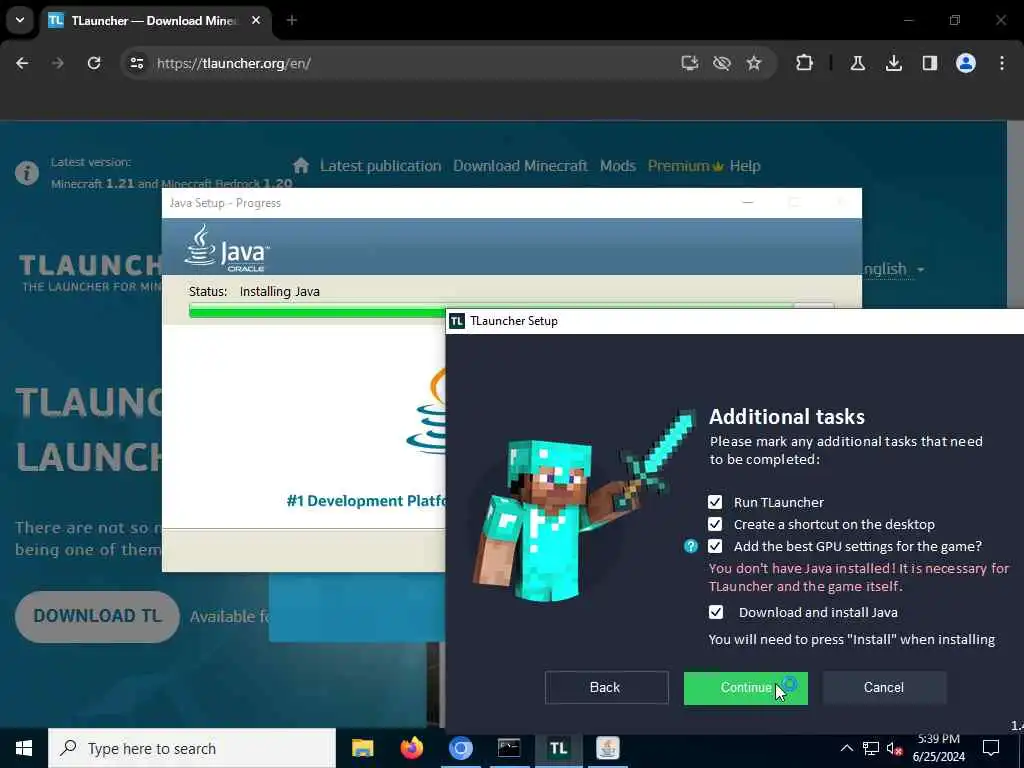Open the browser extensions puzzle icon
The width and height of the screenshot is (1024, 768).
805,63
